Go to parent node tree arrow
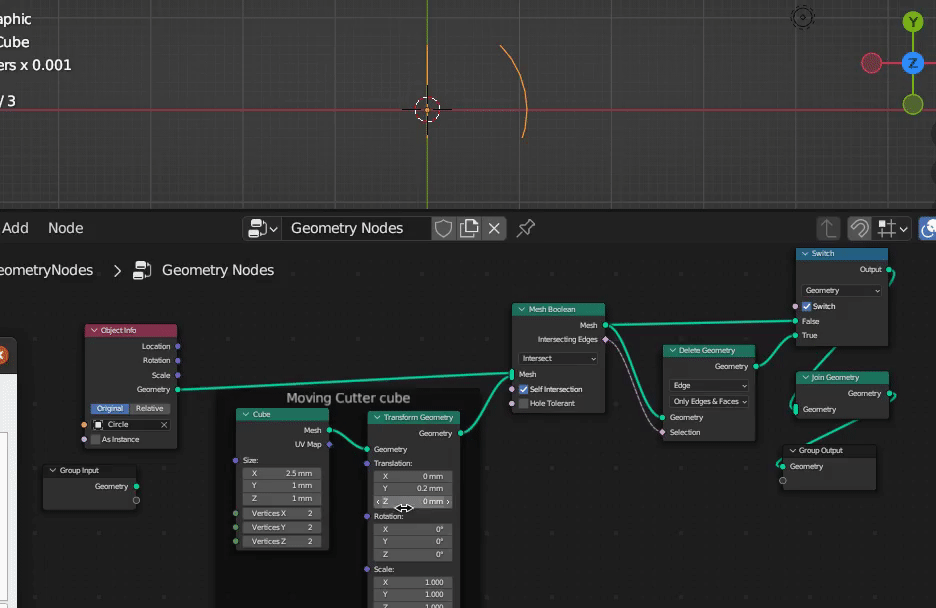 (828, 229)
